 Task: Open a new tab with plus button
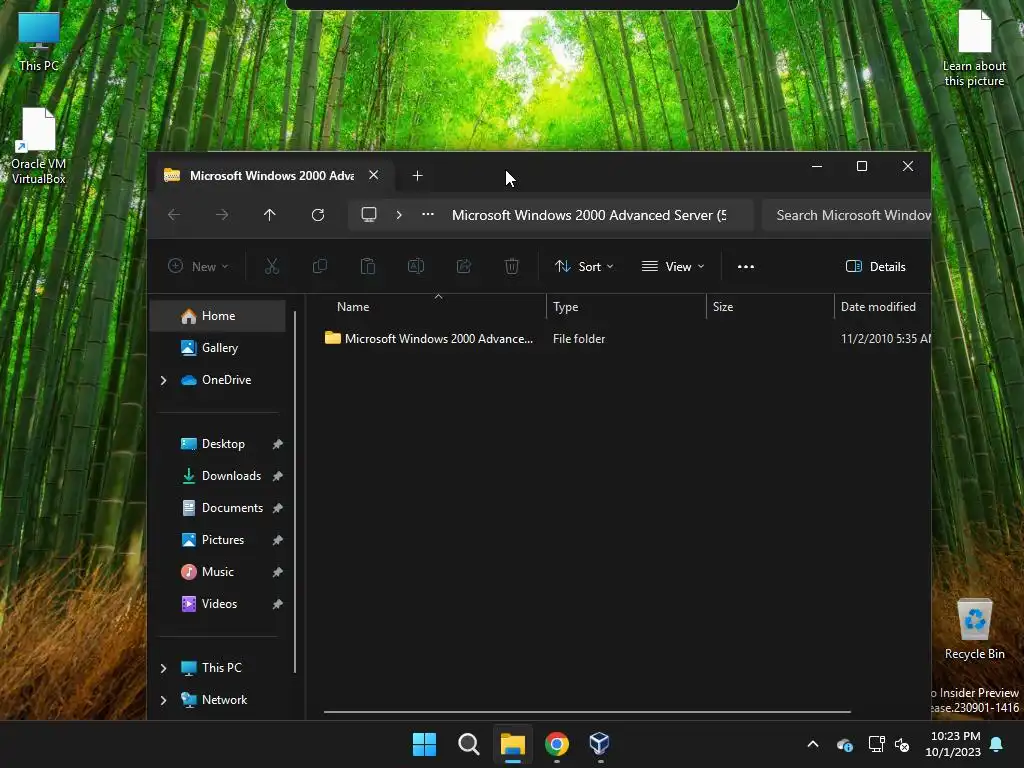(x=418, y=176)
